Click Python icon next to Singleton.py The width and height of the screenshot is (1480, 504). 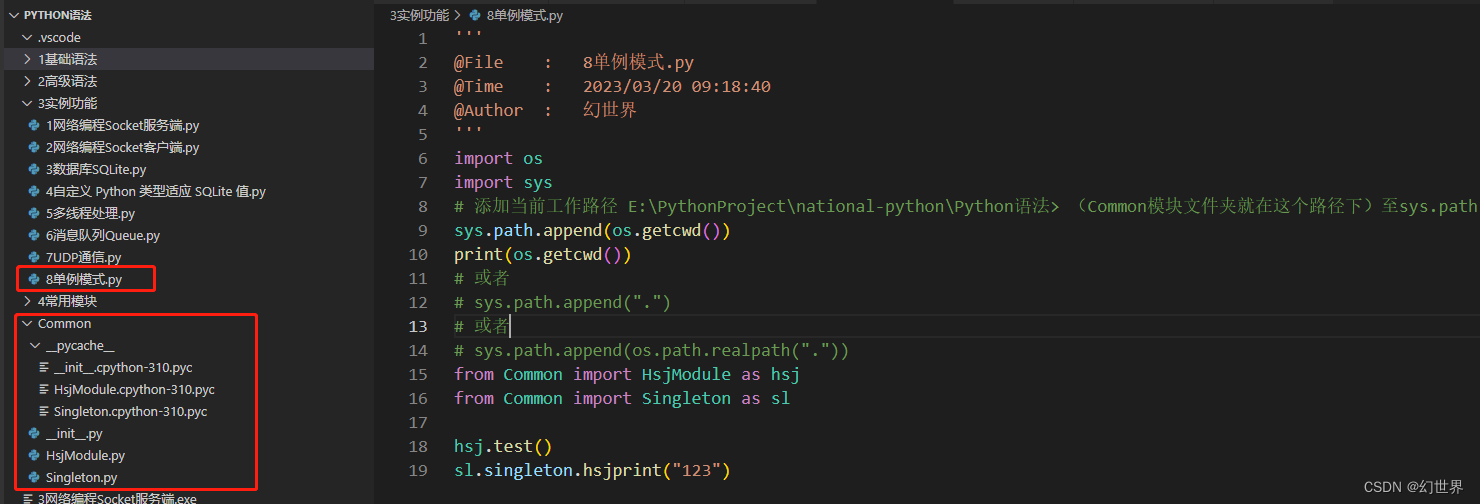[34, 478]
